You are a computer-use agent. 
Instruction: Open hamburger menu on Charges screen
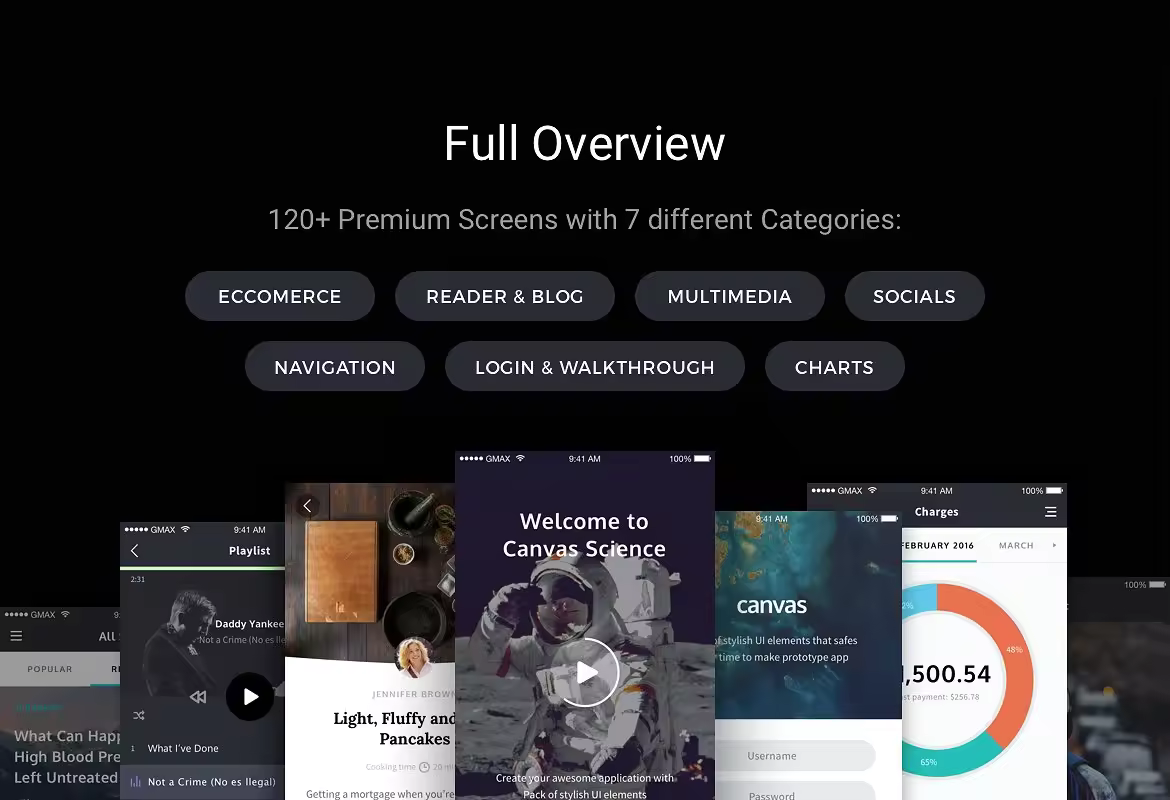(x=1051, y=512)
